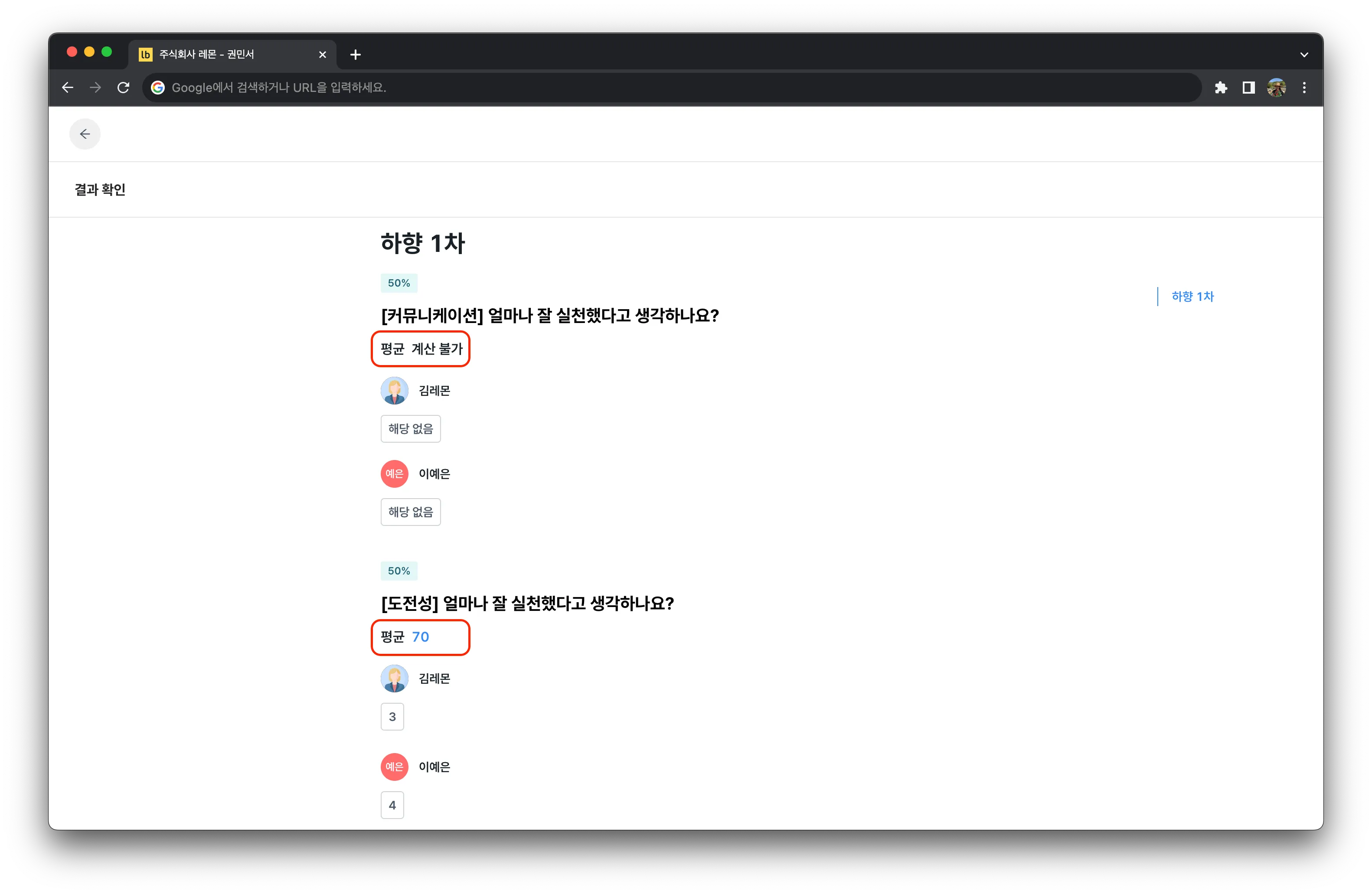Open the Chrome profile avatar
The image size is (1372, 894).
pyautogui.click(x=1276, y=88)
